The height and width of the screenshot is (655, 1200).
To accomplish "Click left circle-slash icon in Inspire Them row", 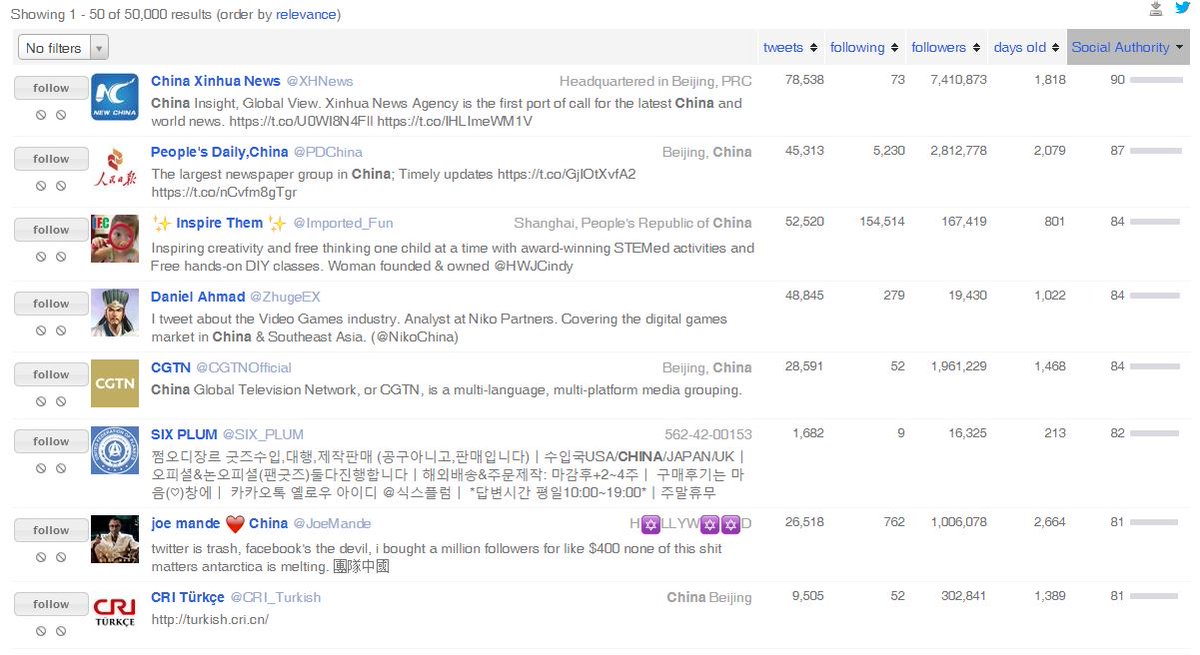I will (41, 257).
